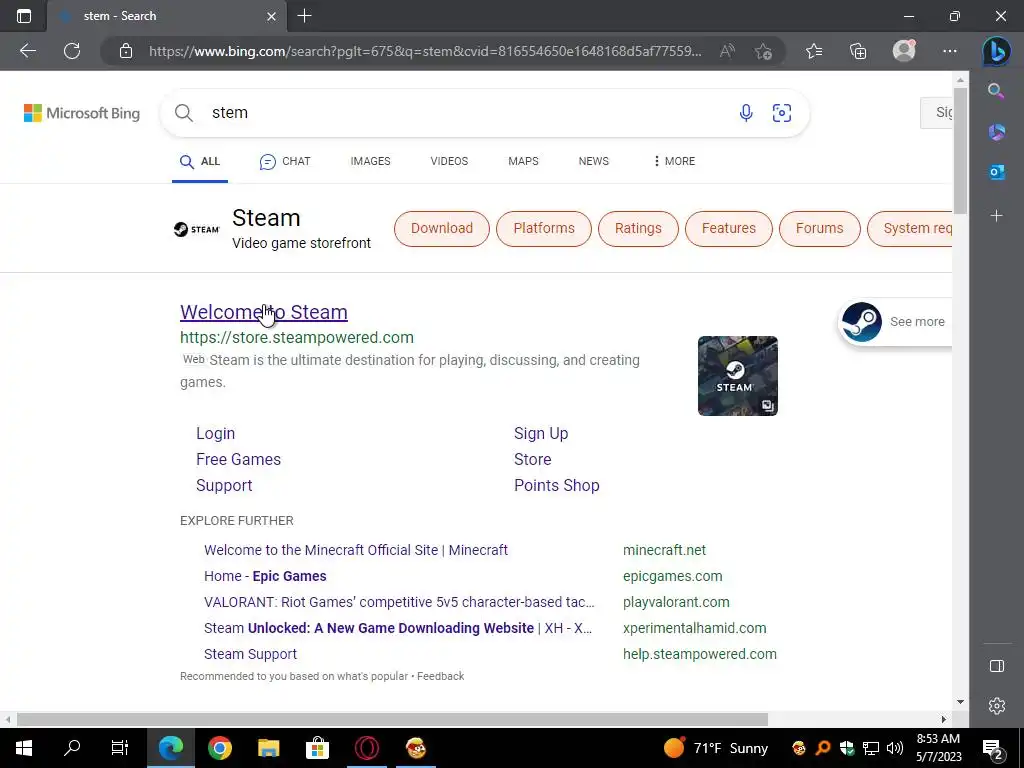The width and height of the screenshot is (1024, 768).
Task: Switch to the IMAGES tab
Action: [x=370, y=161]
